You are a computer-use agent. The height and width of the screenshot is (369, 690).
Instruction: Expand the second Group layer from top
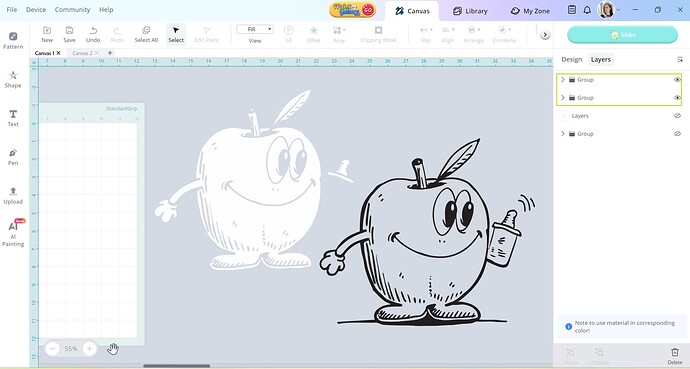[x=562, y=98]
